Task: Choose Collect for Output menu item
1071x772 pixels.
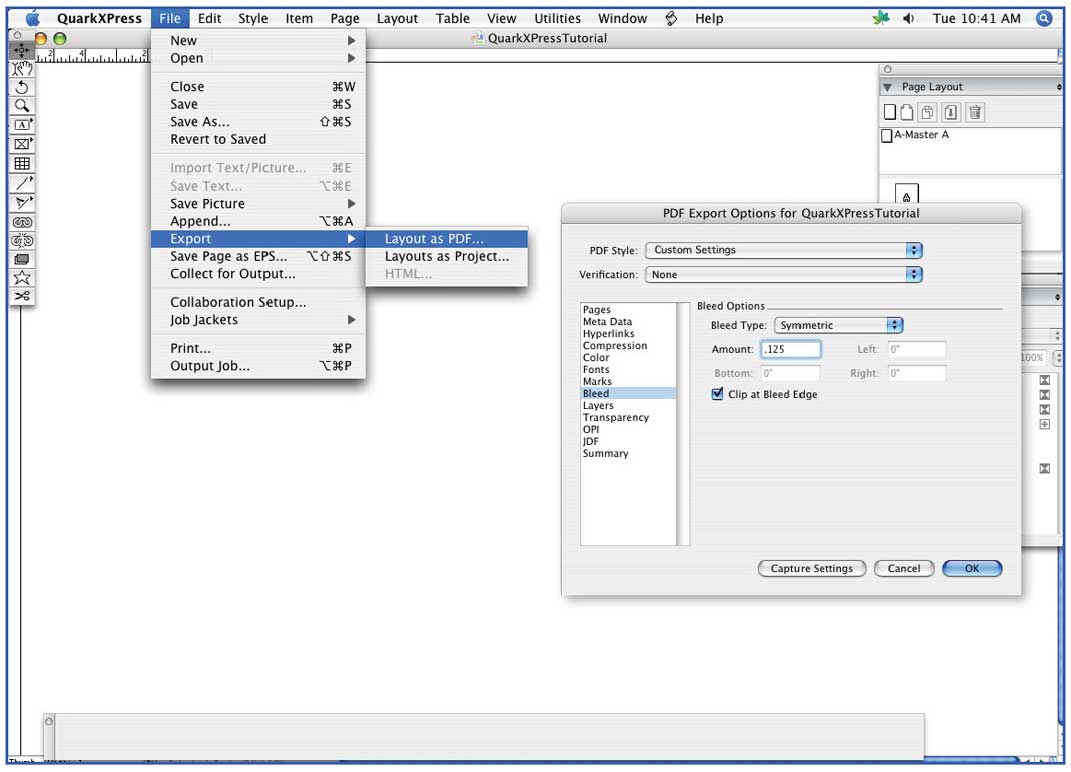Action: (x=258, y=273)
